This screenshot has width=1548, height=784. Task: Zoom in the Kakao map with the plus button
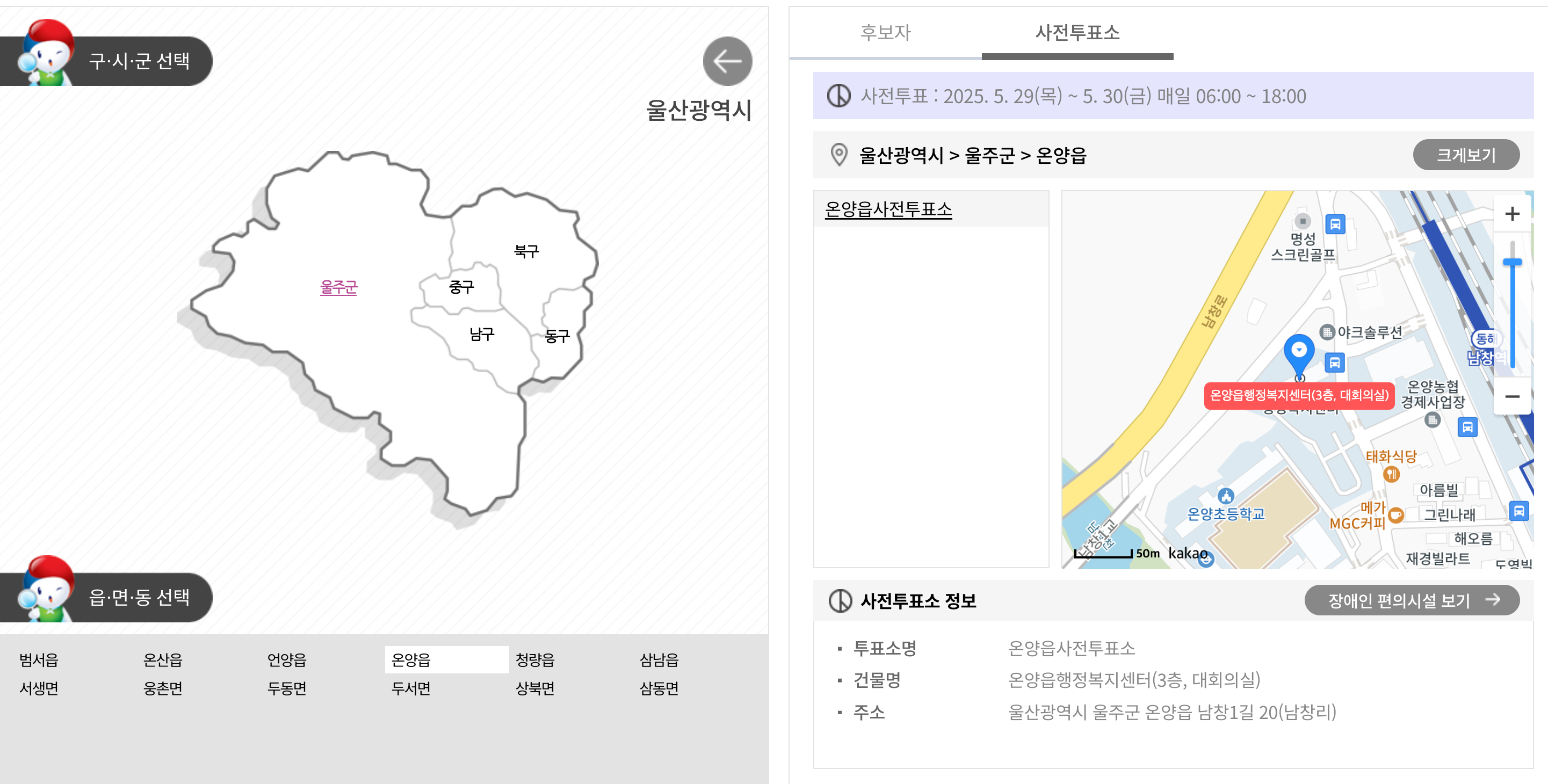tap(1512, 214)
